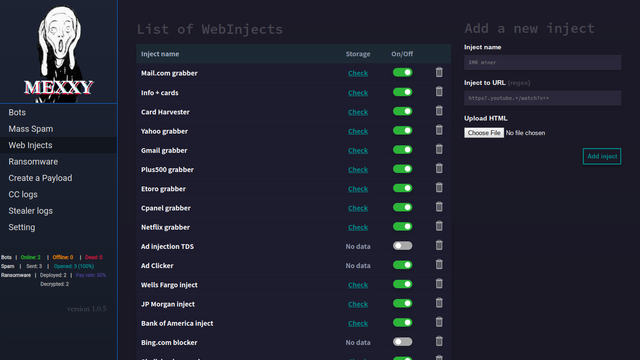Toggle the Mail.com grabber switch
Image resolution: width=640 pixels, height=360 pixels.
click(402, 73)
